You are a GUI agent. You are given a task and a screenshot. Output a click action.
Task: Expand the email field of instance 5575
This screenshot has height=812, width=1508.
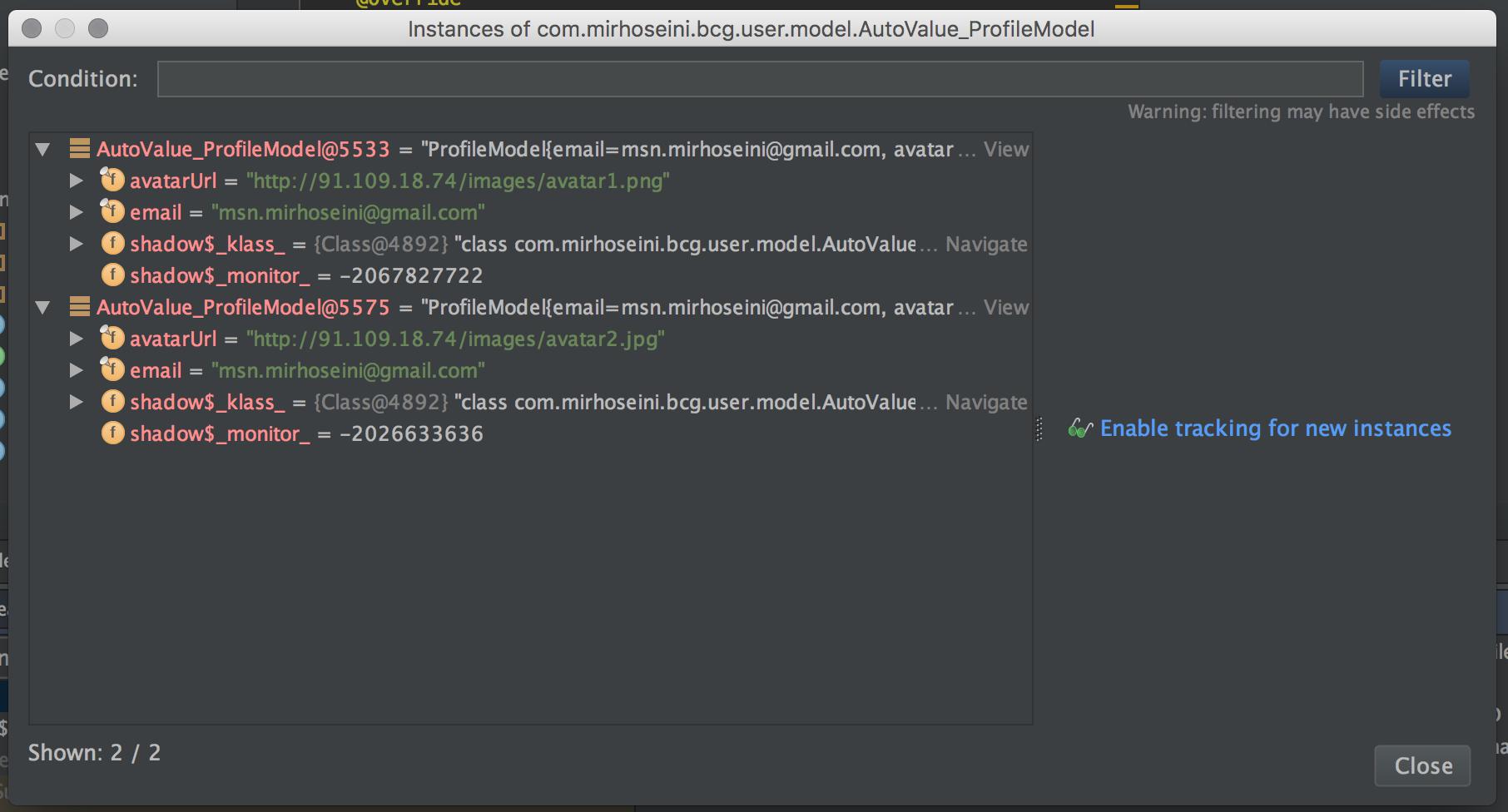[77, 369]
